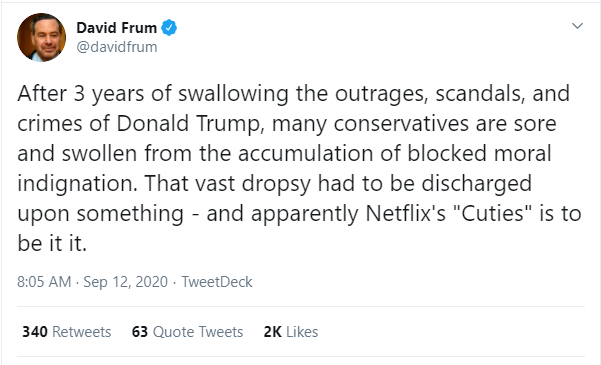The height and width of the screenshot is (365, 601).
Task: Open the David Frum display name link
Action: coord(117,28)
